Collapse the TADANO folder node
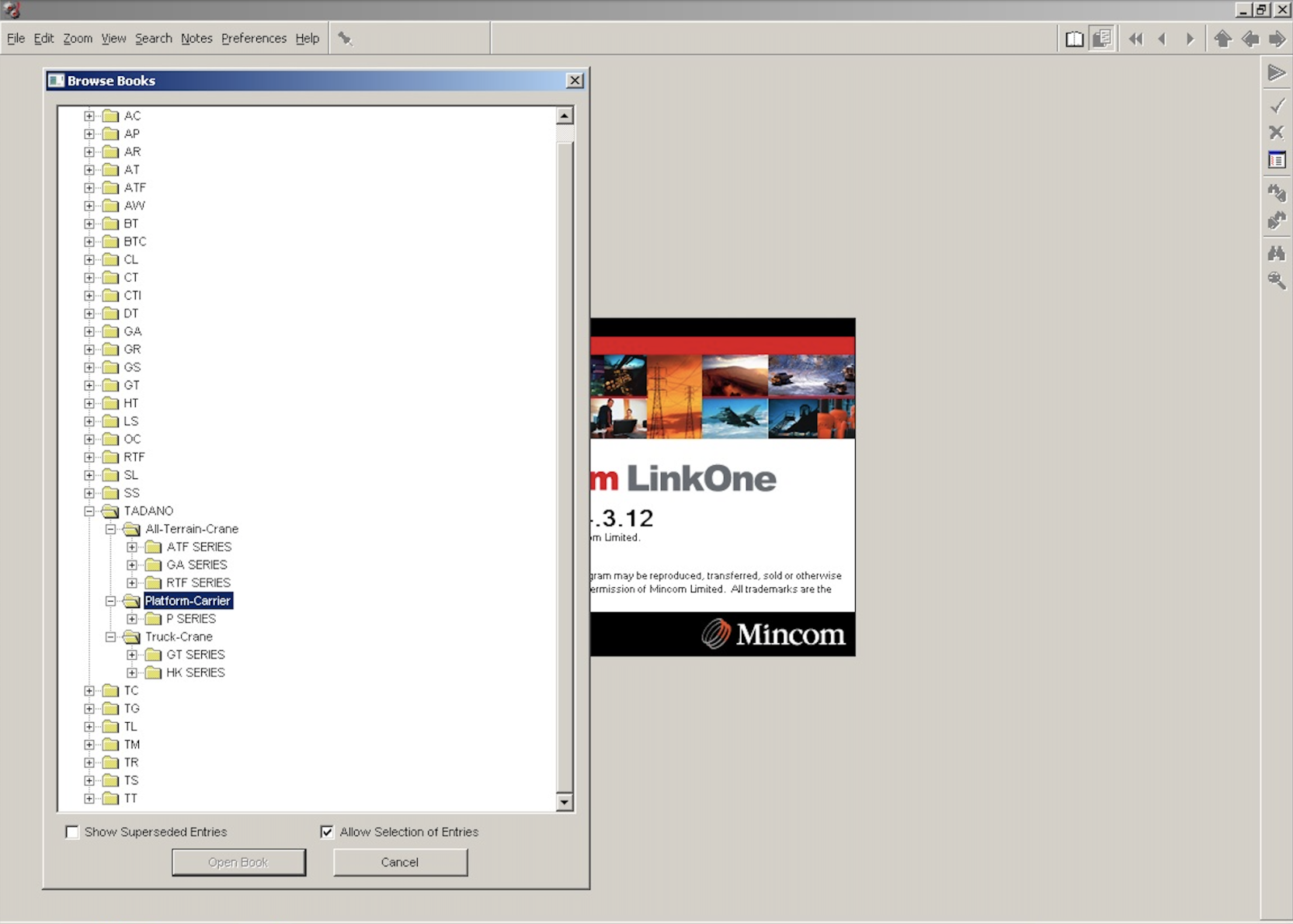Image resolution: width=1293 pixels, height=924 pixels. (x=89, y=511)
